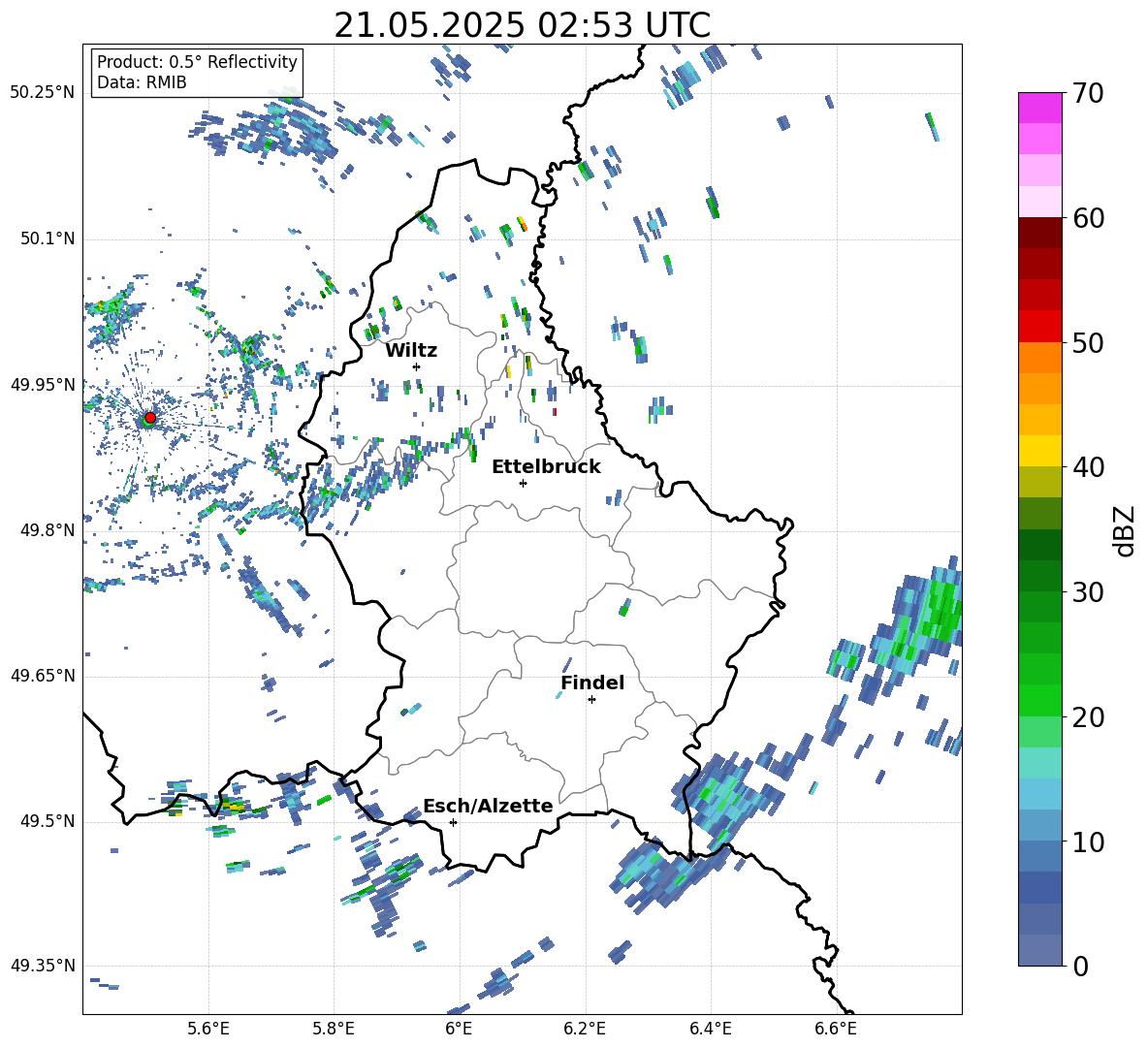
Task: Click the 50.25°N latitude label
Action: pos(43,92)
